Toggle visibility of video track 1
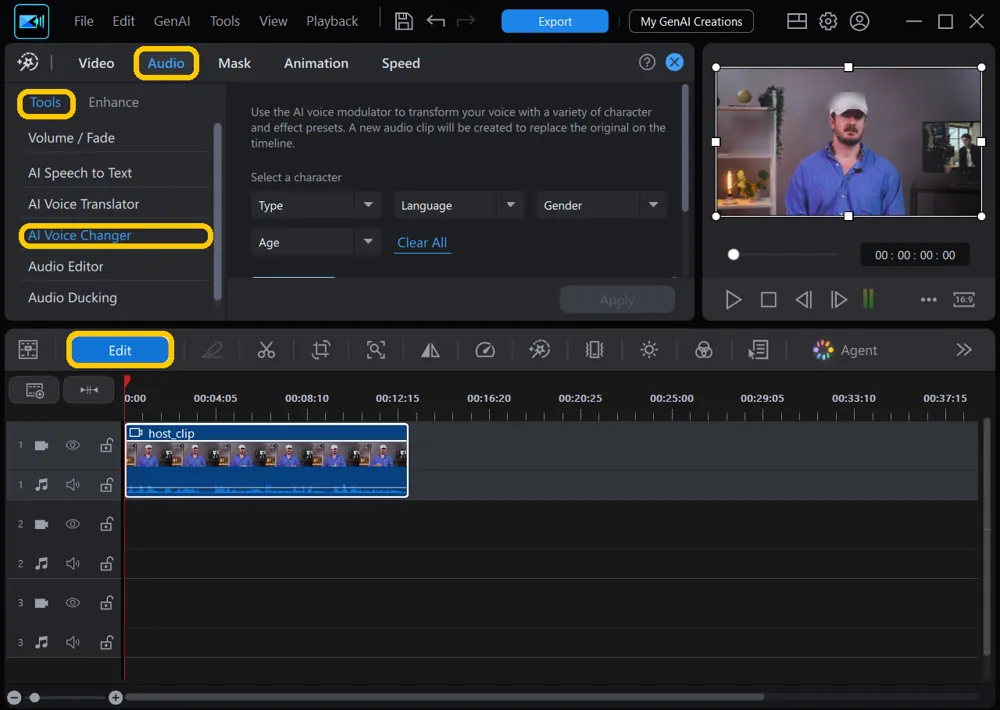Viewport: 1000px width, 710px height. click(x=73, y=445)
